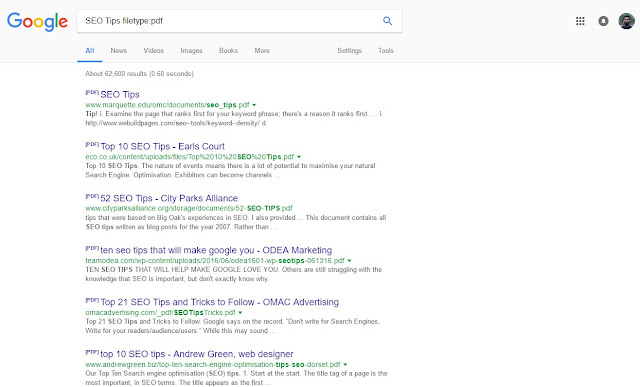640x387 pixels.
Task: Open the 'SEO Tips' marquette result
Action: pyautogui.click(x=120, y=94)
